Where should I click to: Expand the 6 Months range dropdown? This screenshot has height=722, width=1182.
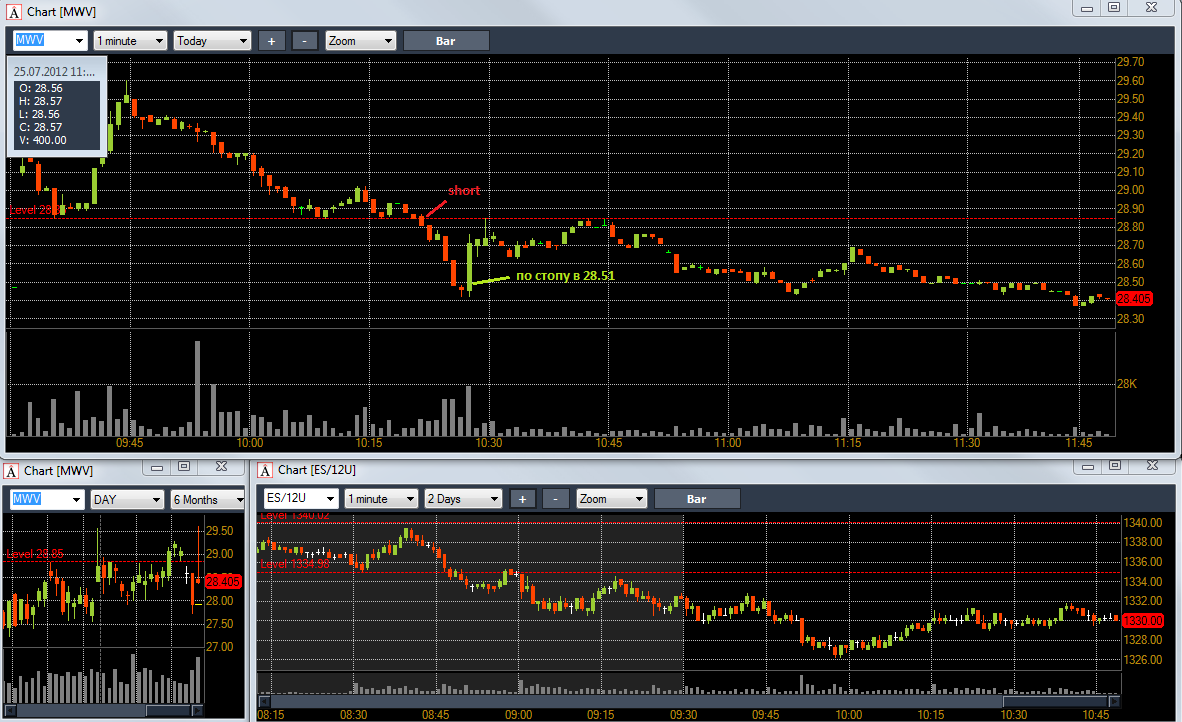pyautogui.click(x=208, y=499)
